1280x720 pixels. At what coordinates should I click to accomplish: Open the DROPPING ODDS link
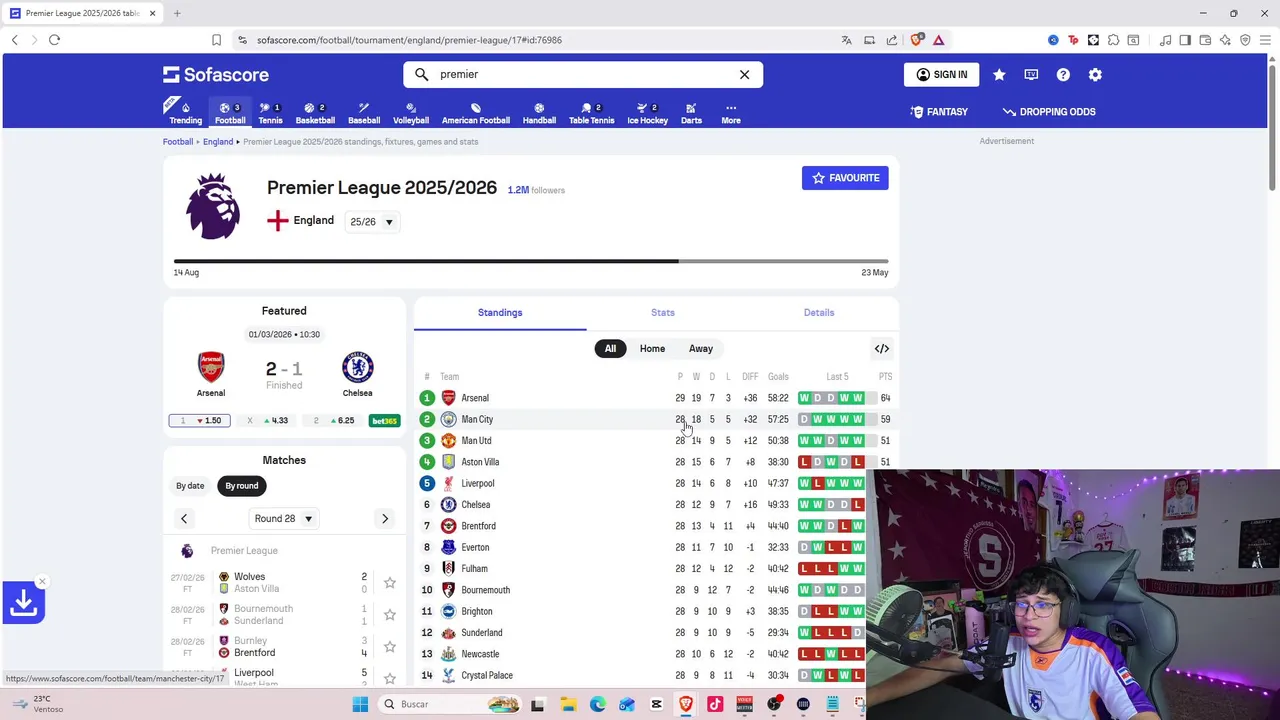[x=1049, y=112]
